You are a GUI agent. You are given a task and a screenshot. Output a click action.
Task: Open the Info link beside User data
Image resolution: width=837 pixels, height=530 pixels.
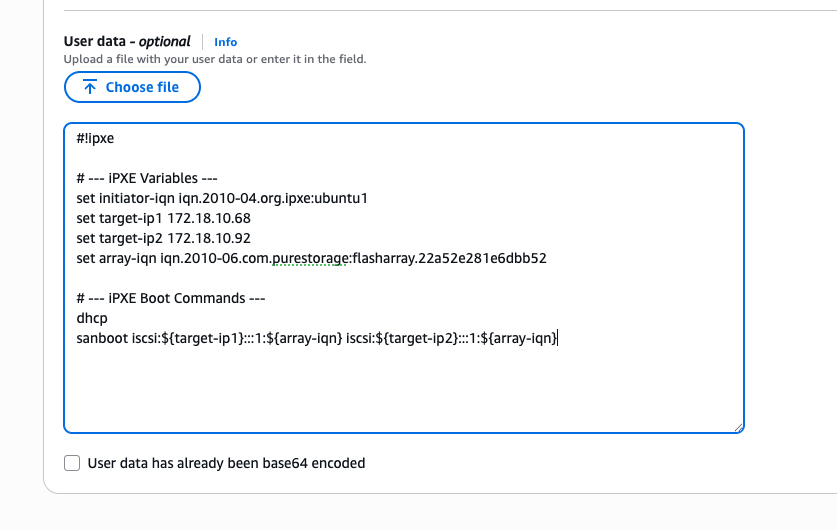[x=226, y=42]
